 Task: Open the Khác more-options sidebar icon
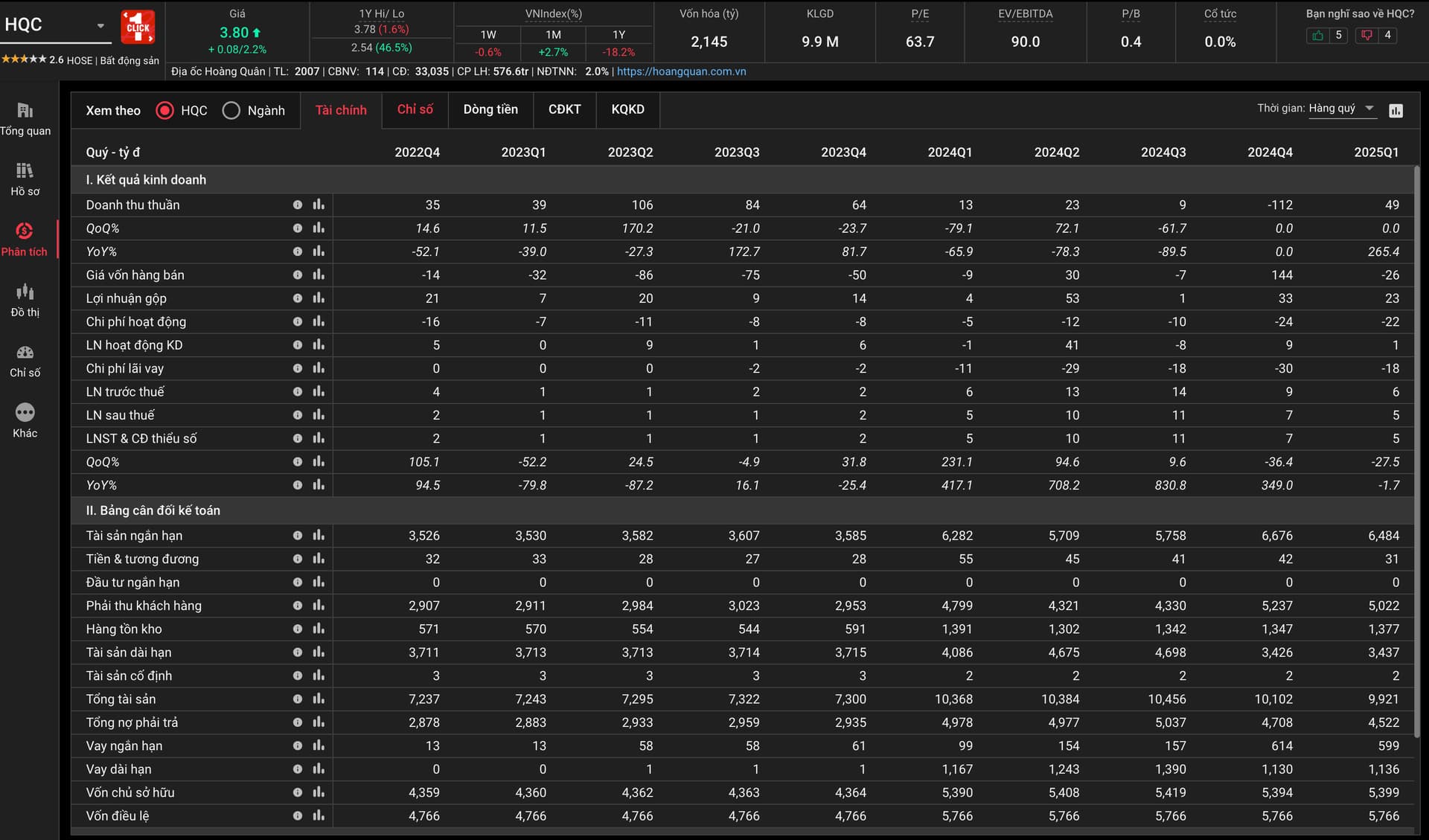(x=25, y=412)
